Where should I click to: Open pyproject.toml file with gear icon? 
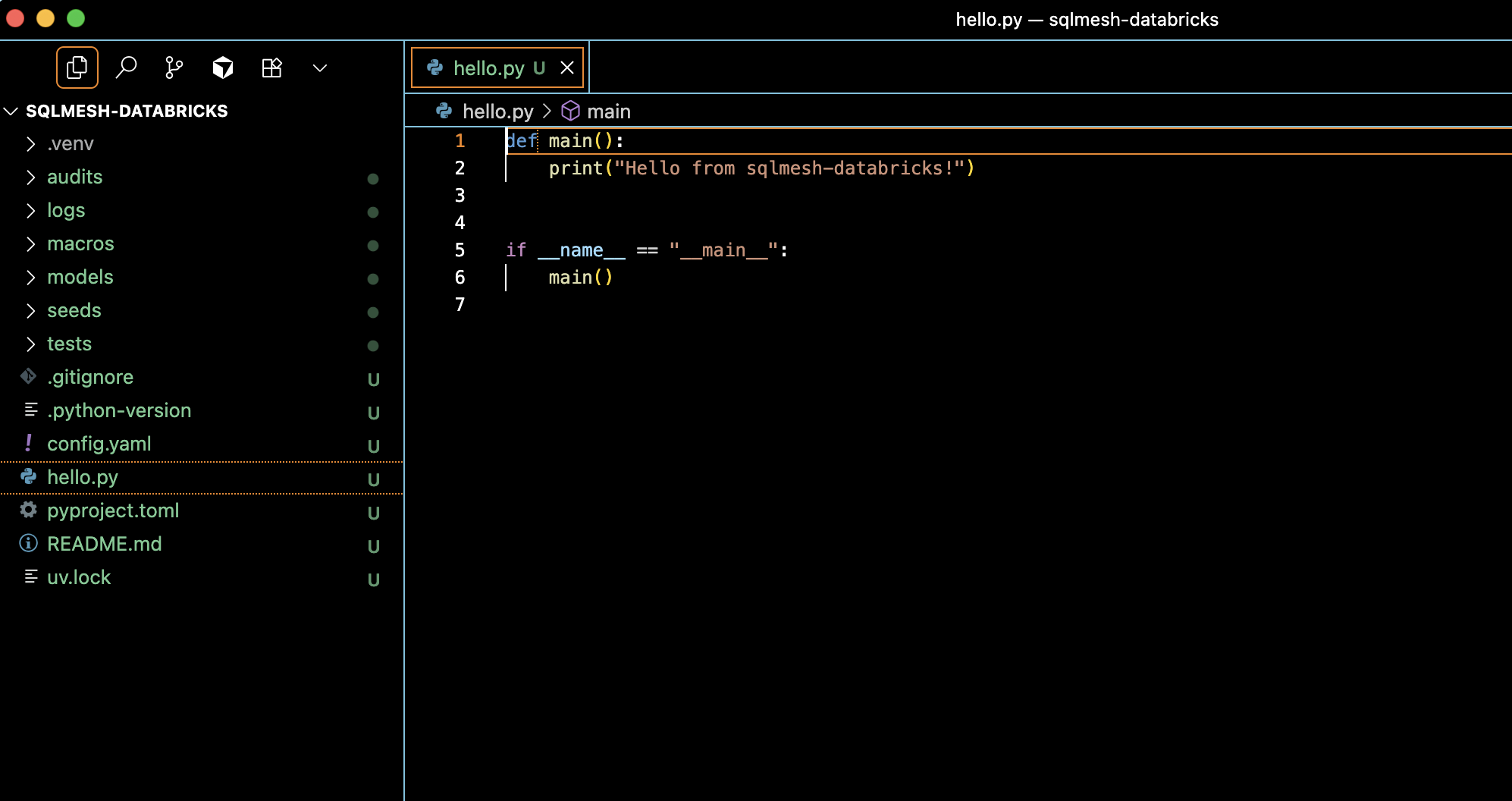click(113, 510)
